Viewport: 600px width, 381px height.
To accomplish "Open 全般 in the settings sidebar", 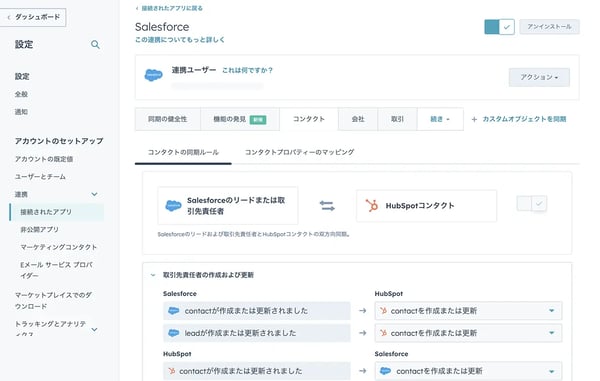I will pos(21,94).
